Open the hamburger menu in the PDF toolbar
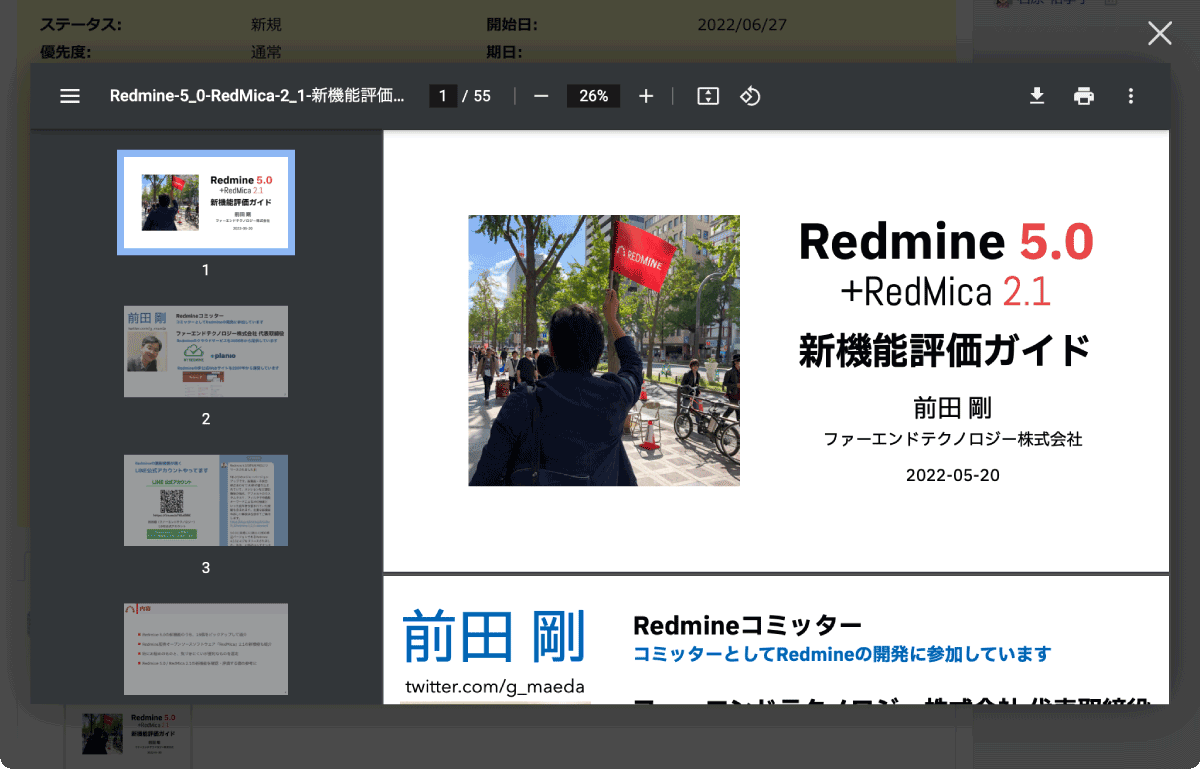Image resolution: width=1200 pixels, height=769 pixels. 70,96
